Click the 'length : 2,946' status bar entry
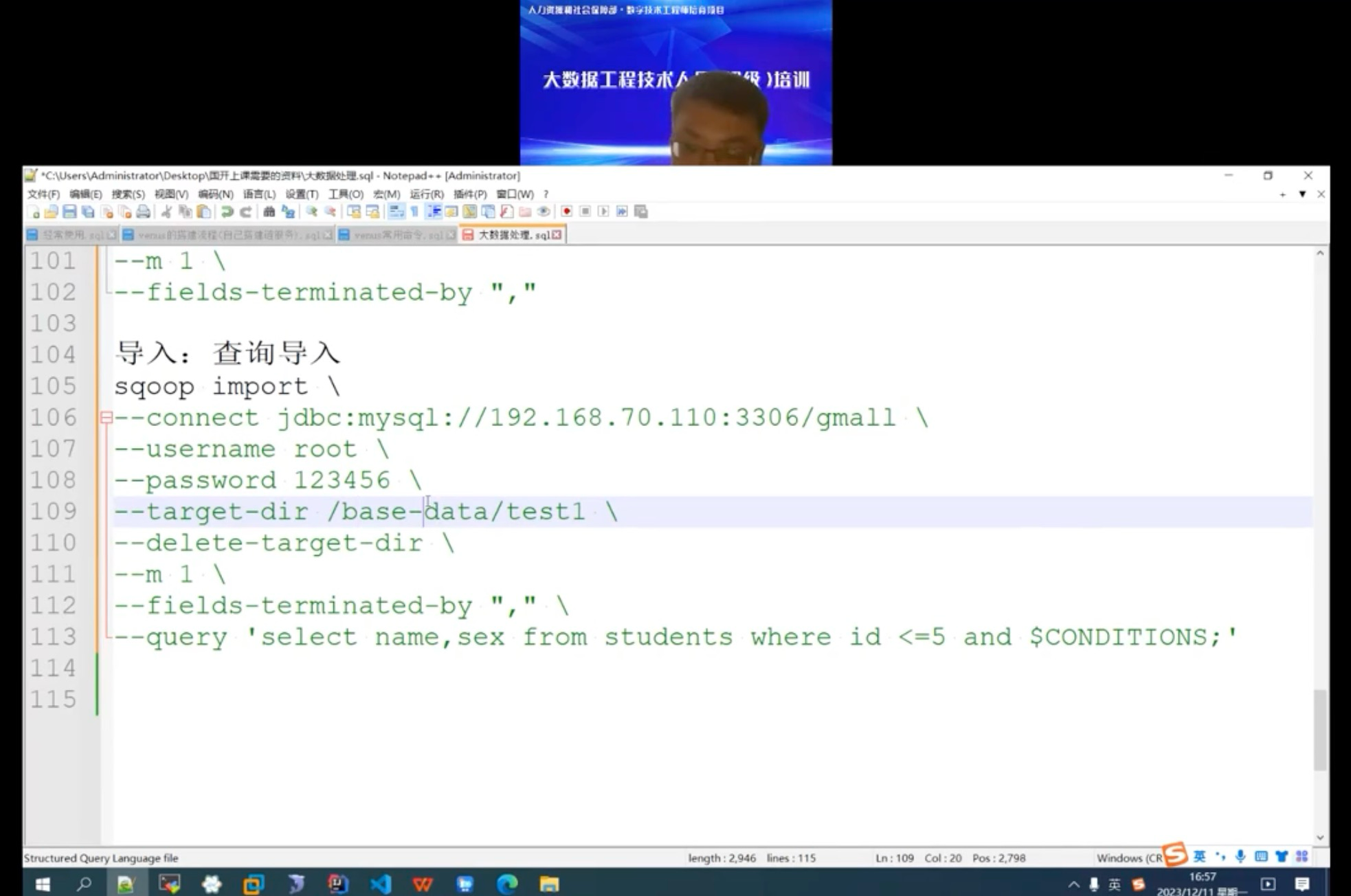The image size is (1351, 896). (722, 858)
